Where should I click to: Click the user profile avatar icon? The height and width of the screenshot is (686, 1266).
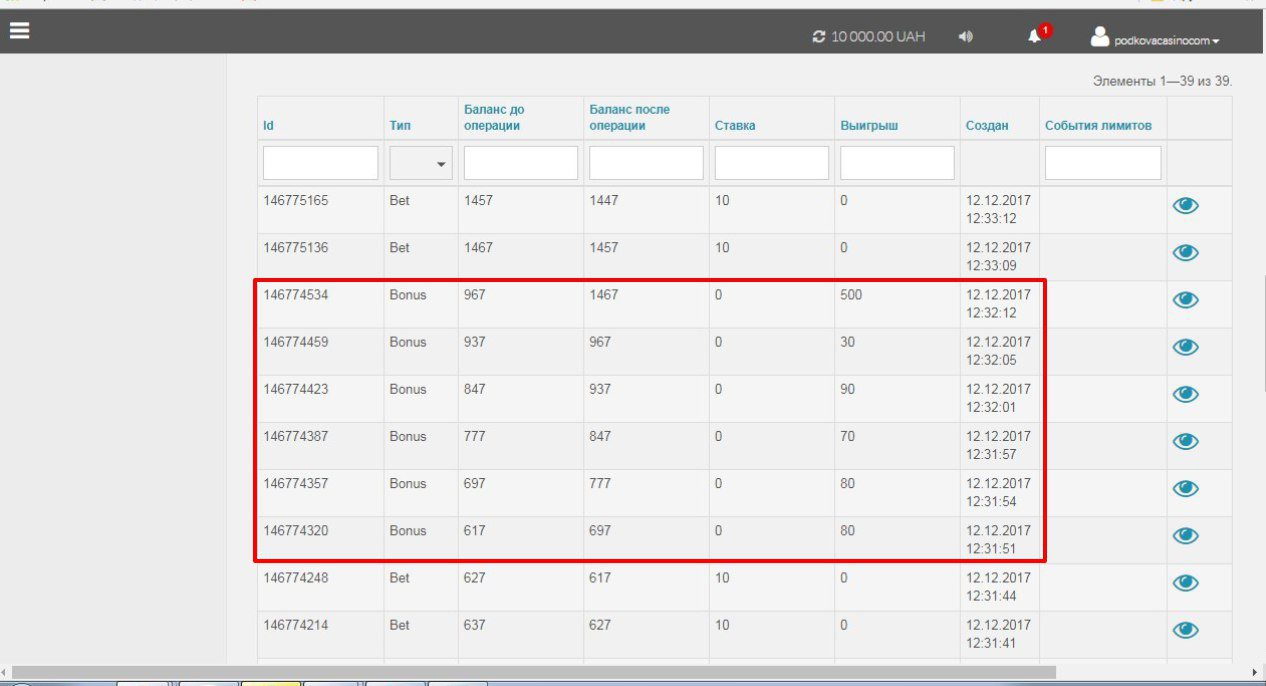1100,37
